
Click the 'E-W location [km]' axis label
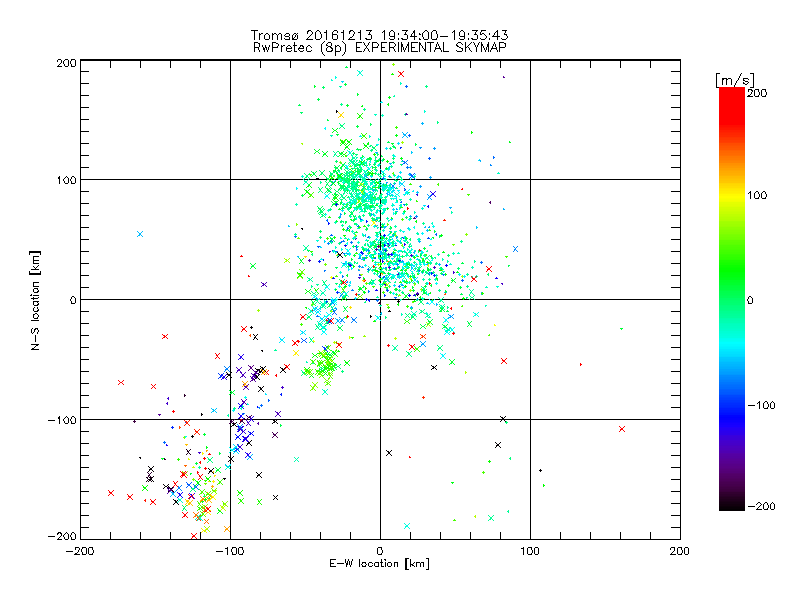(379, 564)
